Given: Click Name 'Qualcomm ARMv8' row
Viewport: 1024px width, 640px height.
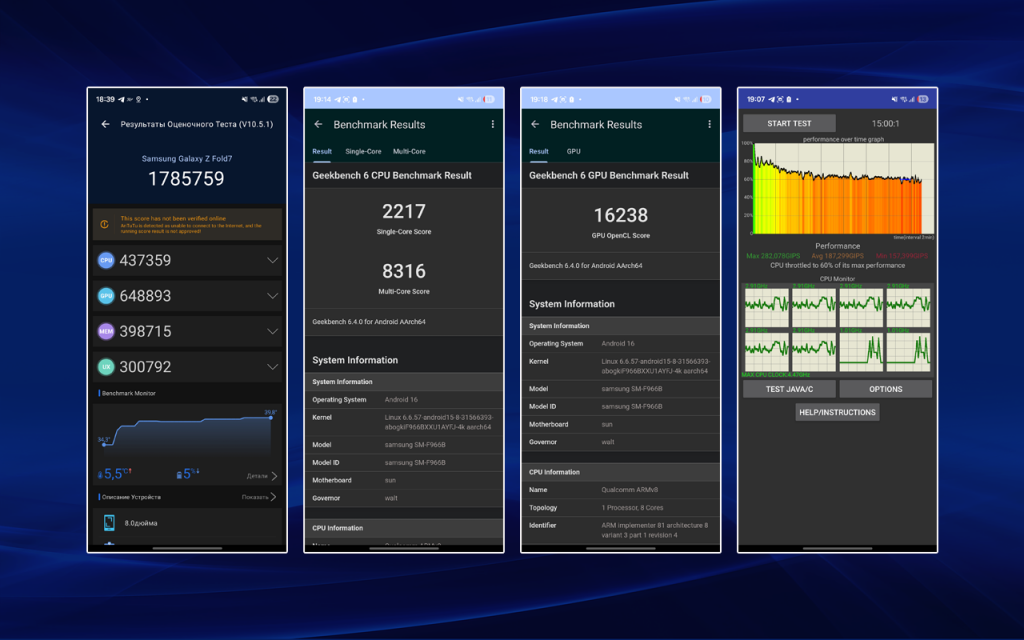Looking at the screenshot, I should [x=620, y=490].
